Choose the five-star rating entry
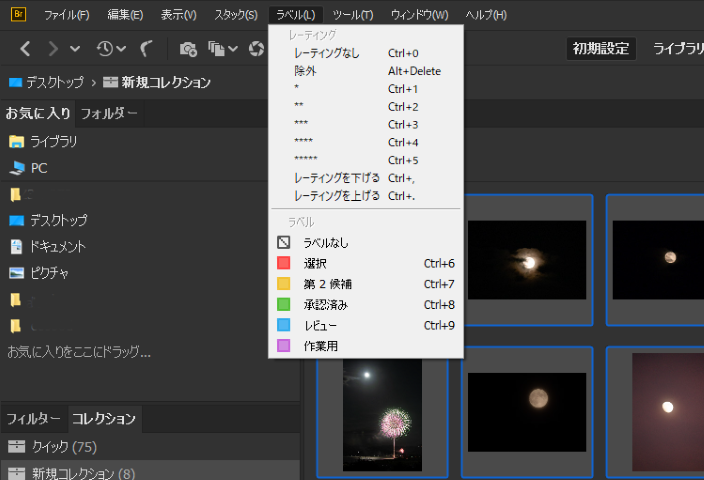Image resolution: width=704 pixels, height=480 pixels. (308, 160)
